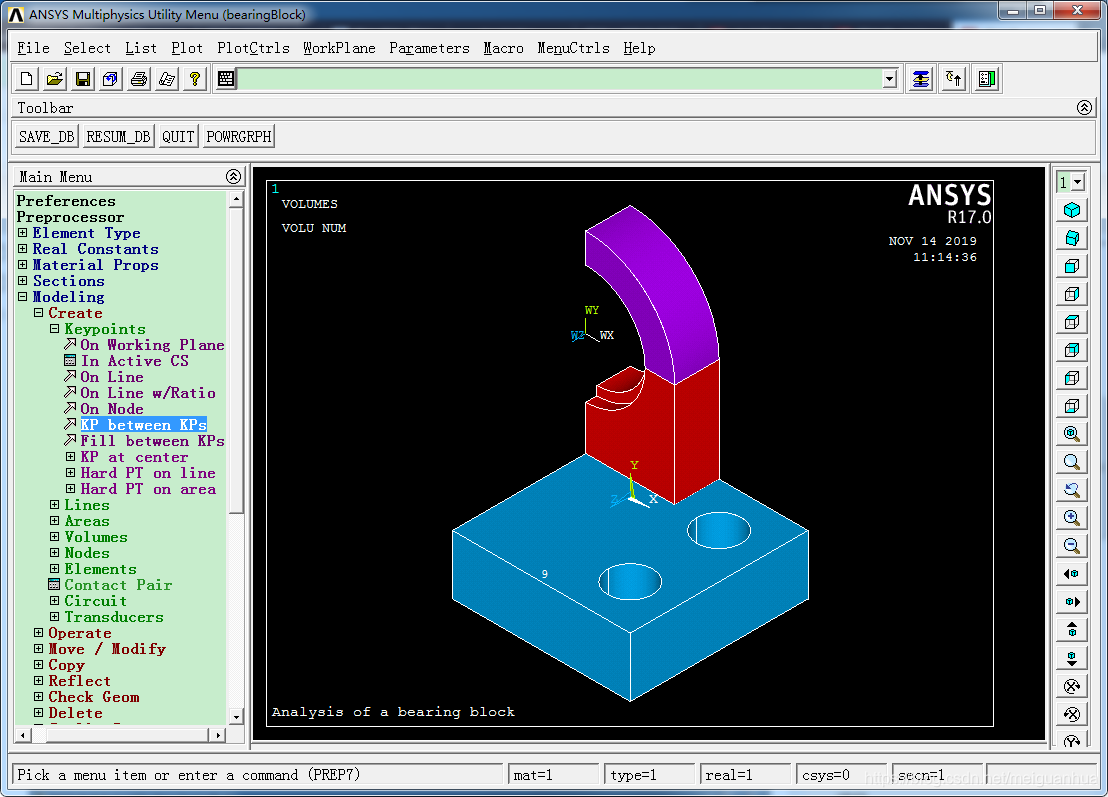The height and width of the screenshot is (797, 1108).
Task: Switch to Front View
Action: 1072,266
